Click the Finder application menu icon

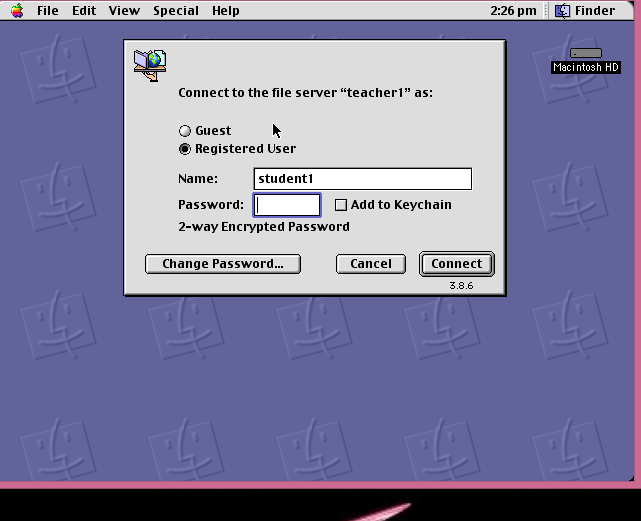click(x=563, y=11)
